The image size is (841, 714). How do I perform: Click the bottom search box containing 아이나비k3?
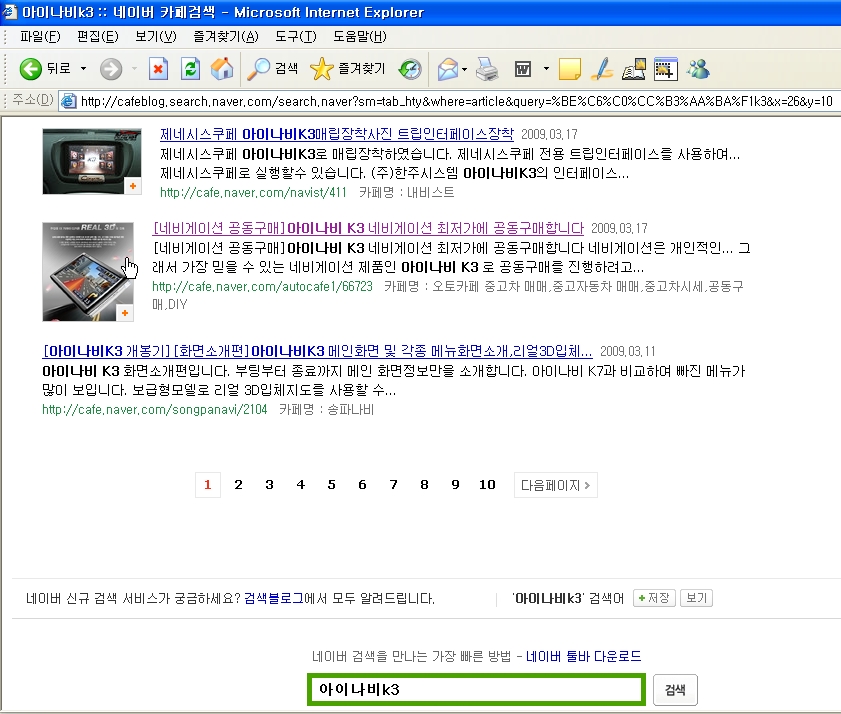(x=476, y=690)
